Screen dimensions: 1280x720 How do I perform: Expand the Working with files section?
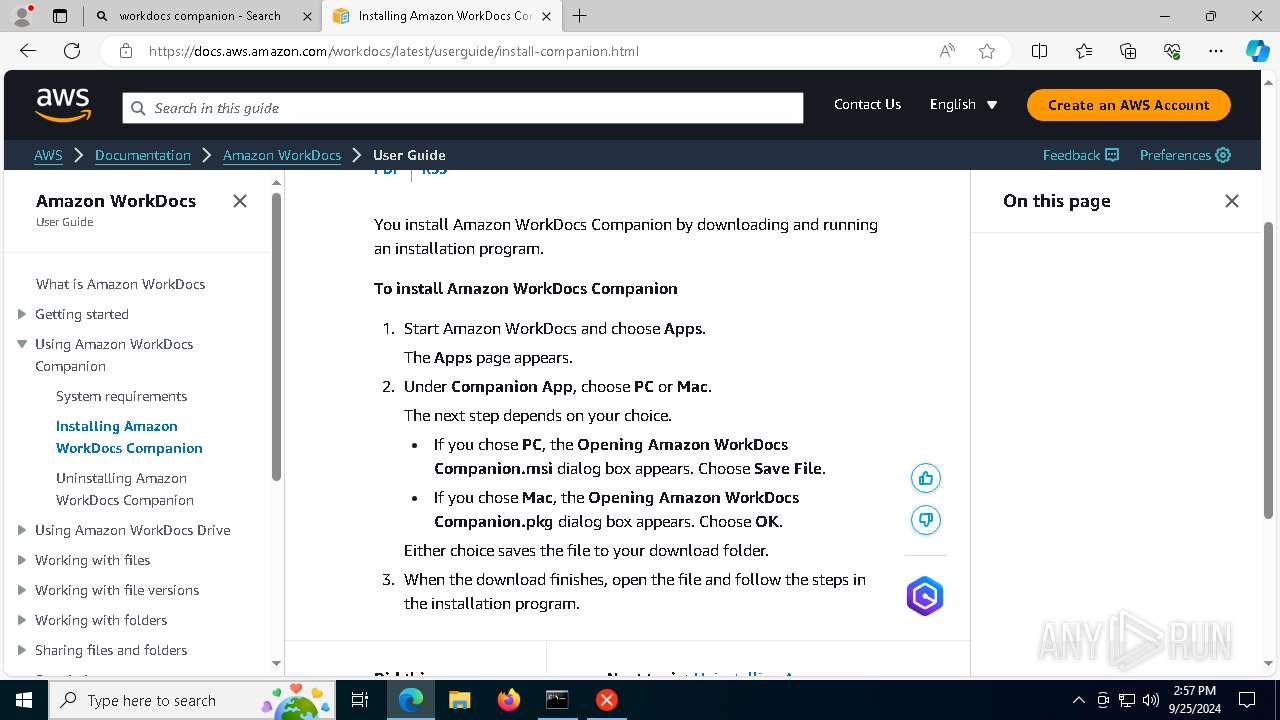point(22,560)
